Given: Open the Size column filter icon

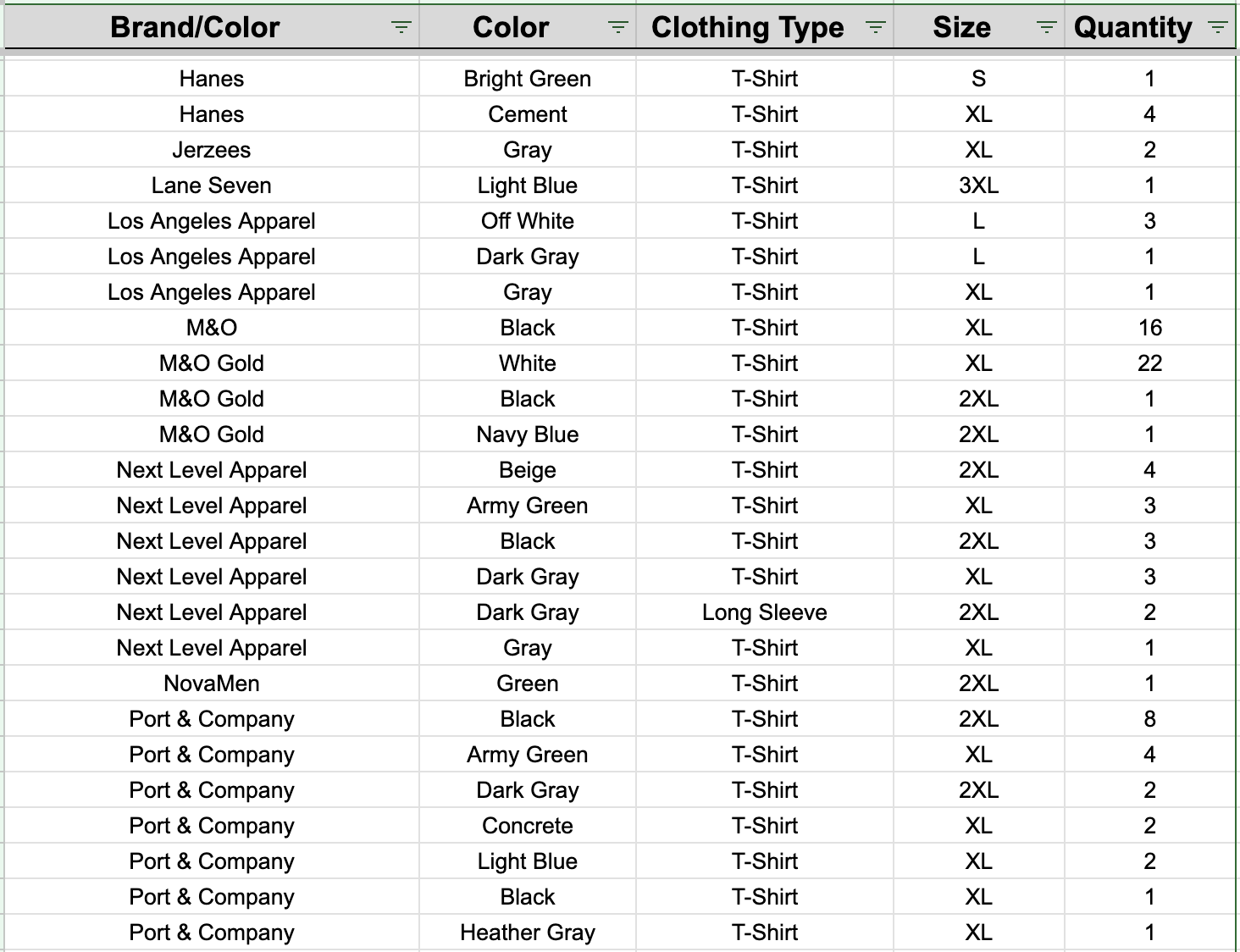Looking at the screenshot, I should coord(1047,28).
